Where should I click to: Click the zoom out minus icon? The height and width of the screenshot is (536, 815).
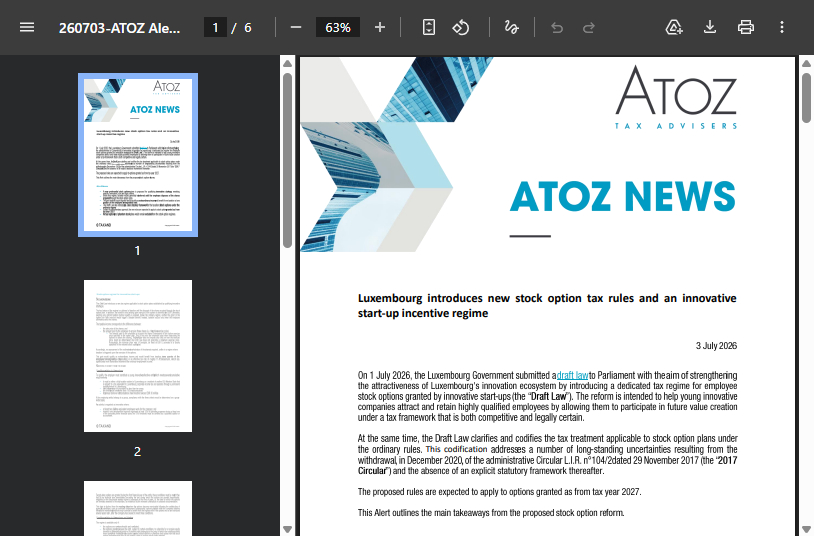coord(296,27)
